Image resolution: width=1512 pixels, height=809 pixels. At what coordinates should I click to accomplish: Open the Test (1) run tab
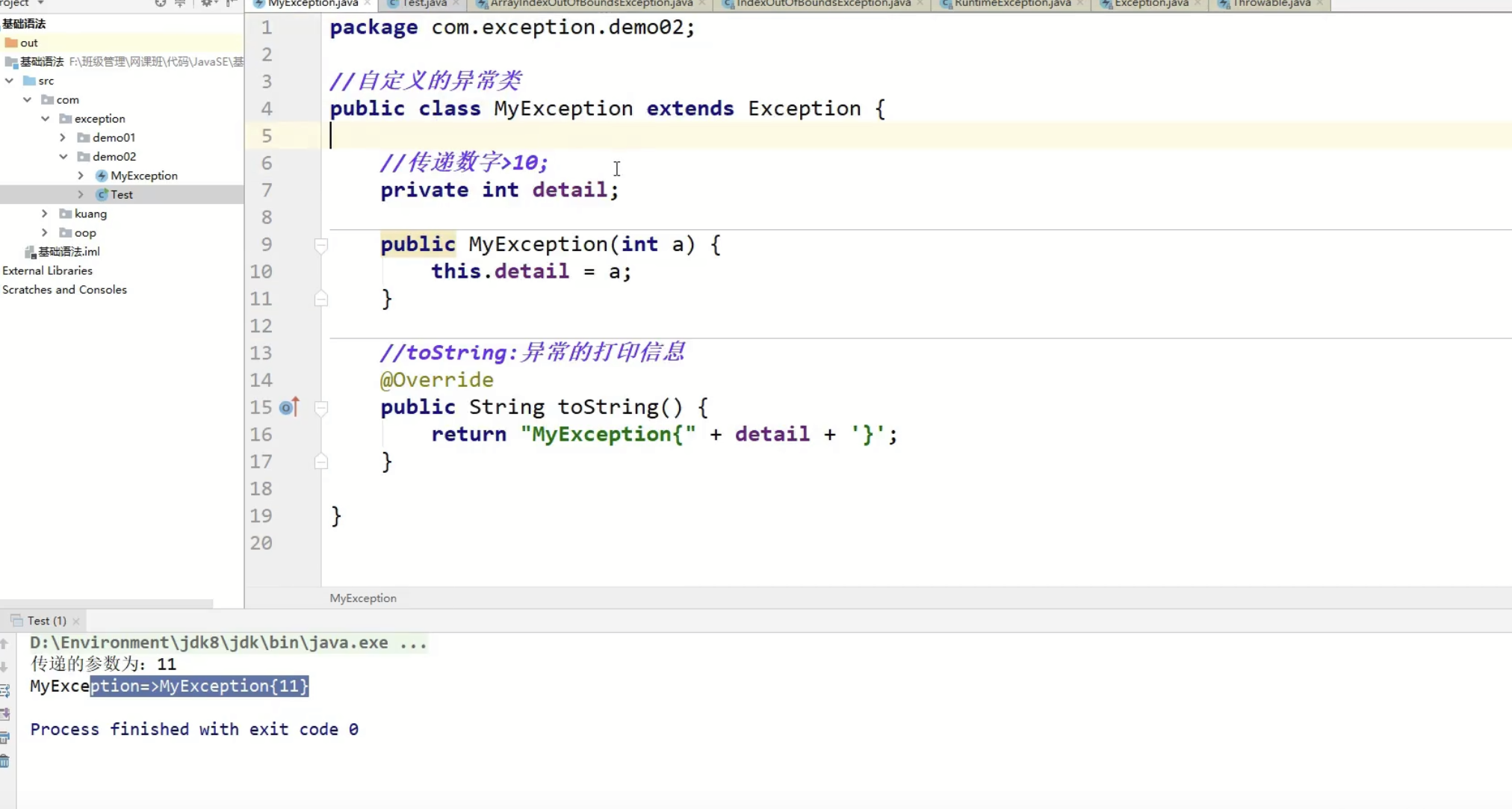(46, 621)
